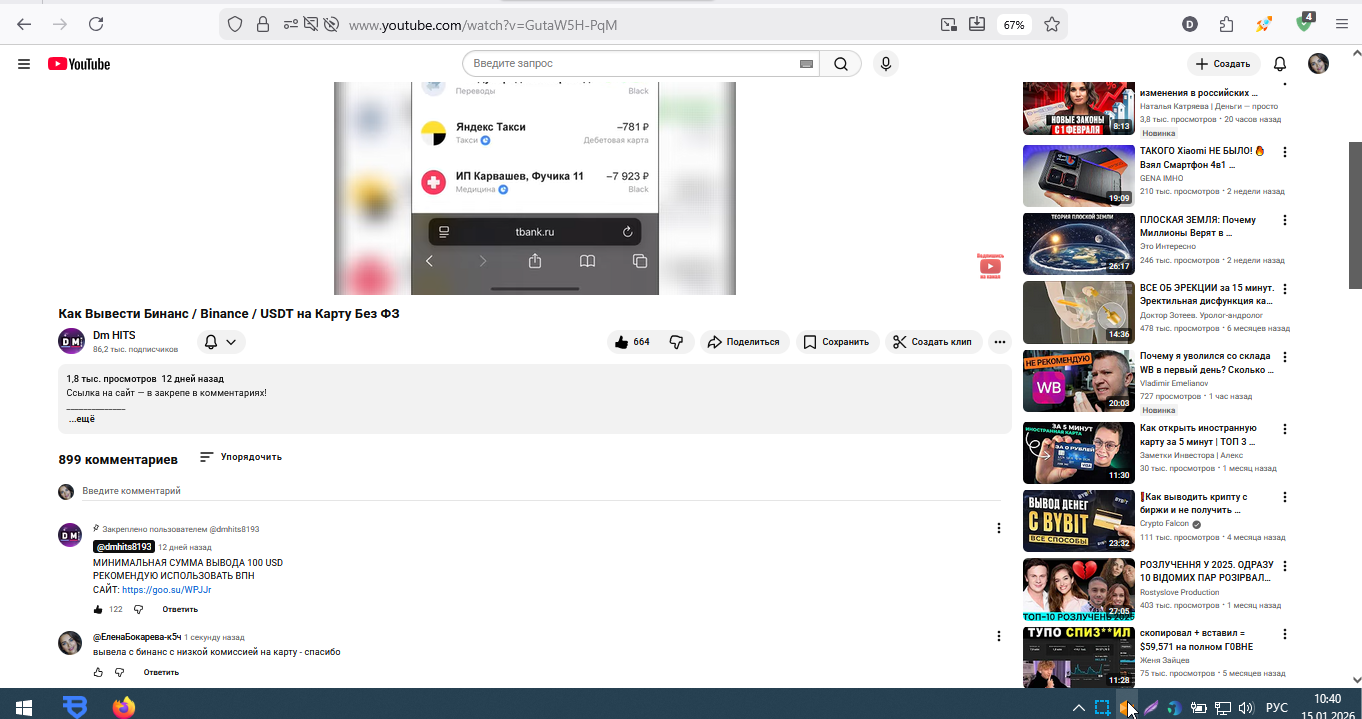Screen dimensions: 1362x719
Task: Like the pinned comment by dmhits8193
Action: click(x=98, y=609)
